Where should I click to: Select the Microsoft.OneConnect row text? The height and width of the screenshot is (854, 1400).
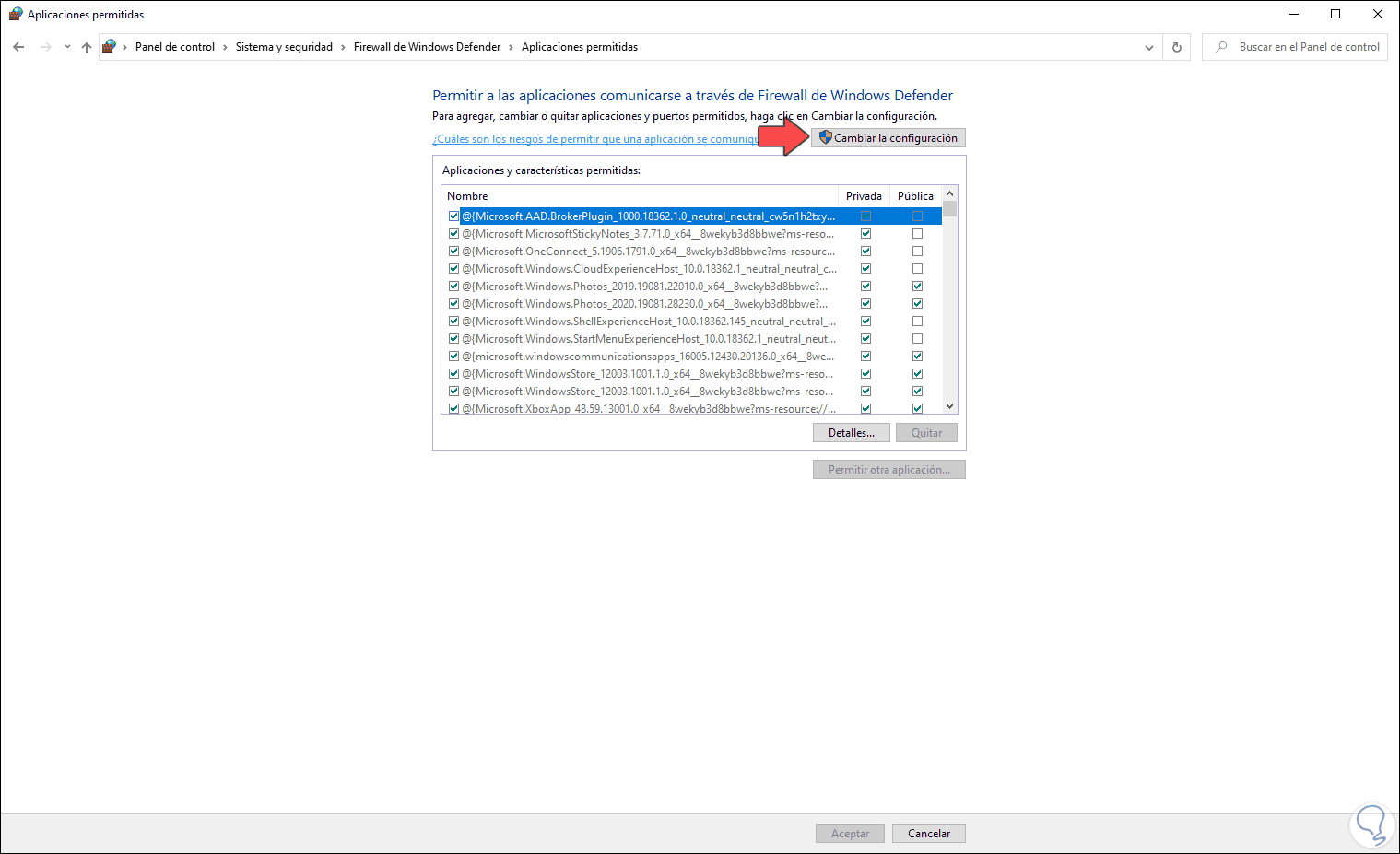(x=649, y=252)
